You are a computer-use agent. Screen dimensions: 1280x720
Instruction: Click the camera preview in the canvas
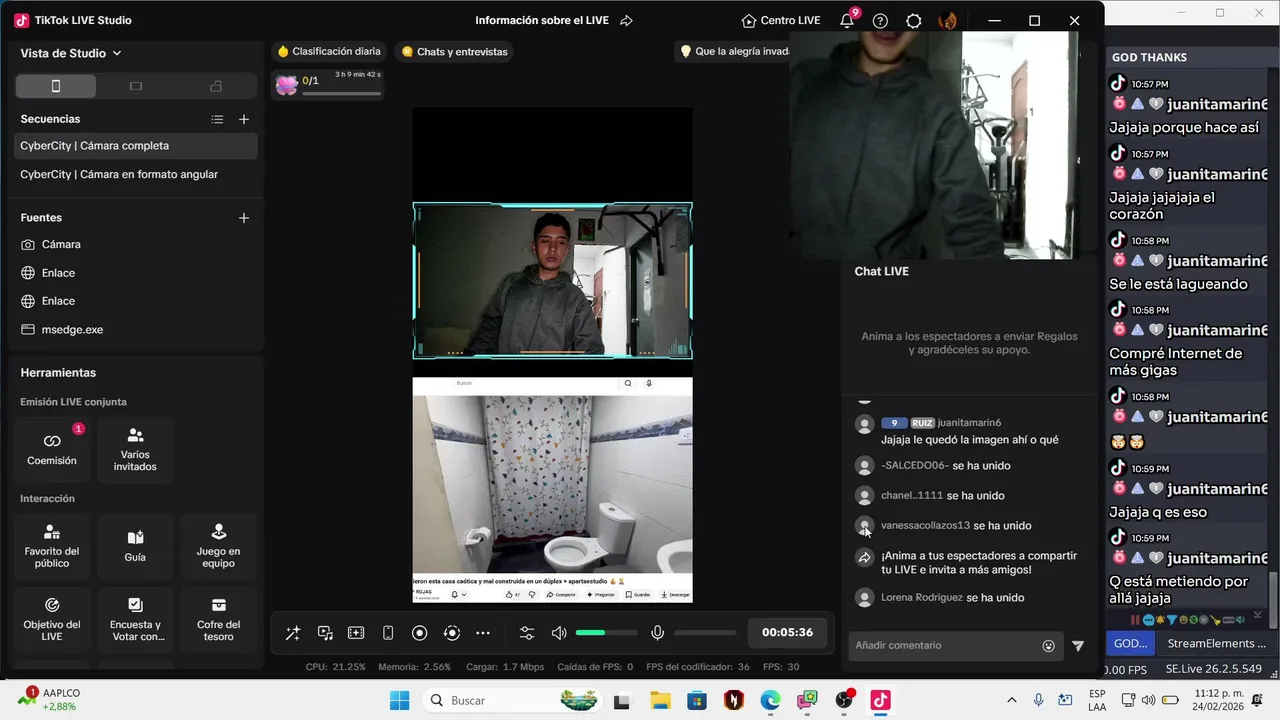coord(552,281)
